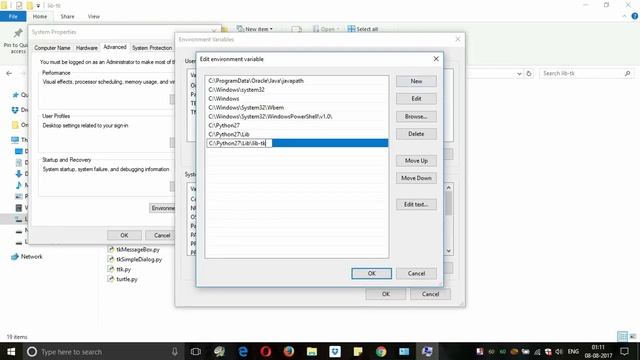This screenshot has height=360, width=640.
Task: Open the File menu in Explorer
Action: (13, 16)
